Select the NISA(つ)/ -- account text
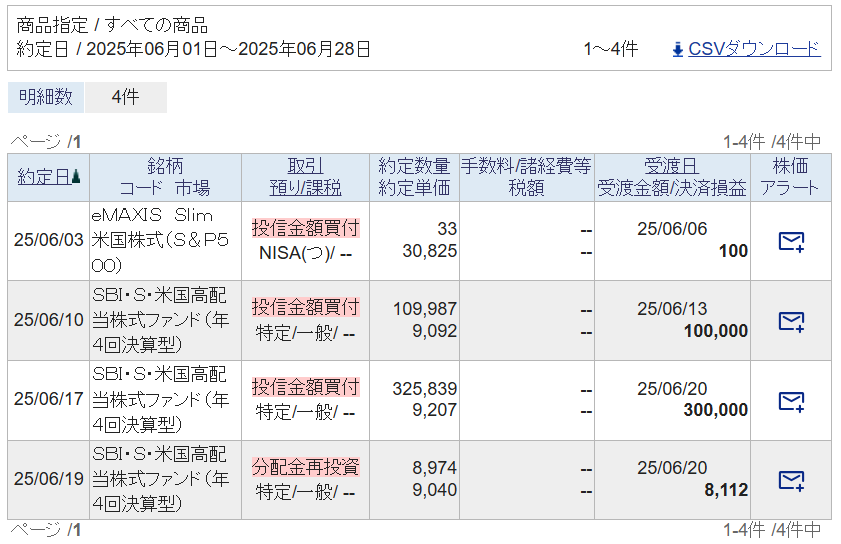 click(306, 253)
